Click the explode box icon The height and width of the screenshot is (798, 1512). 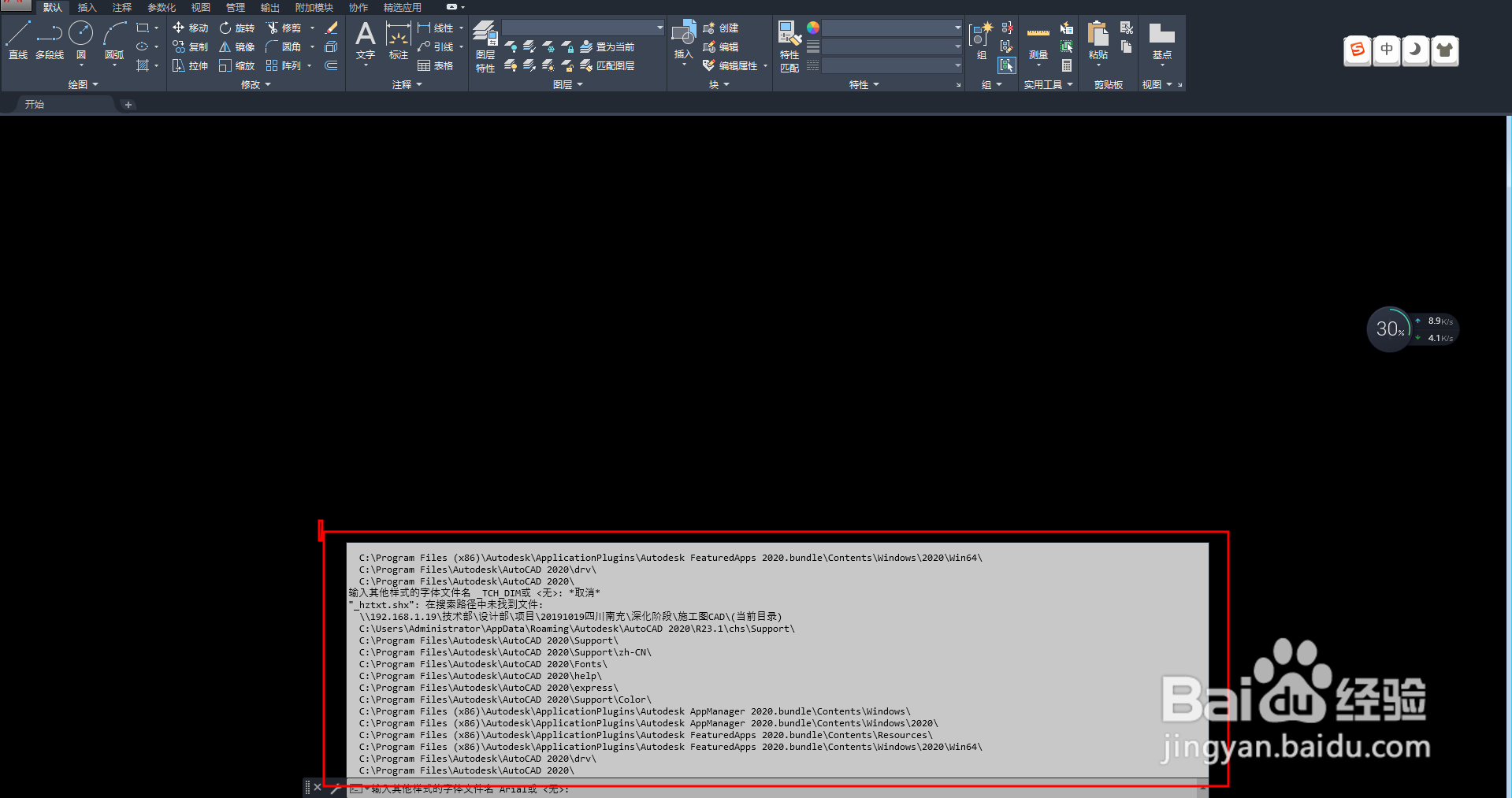point(332,46)
